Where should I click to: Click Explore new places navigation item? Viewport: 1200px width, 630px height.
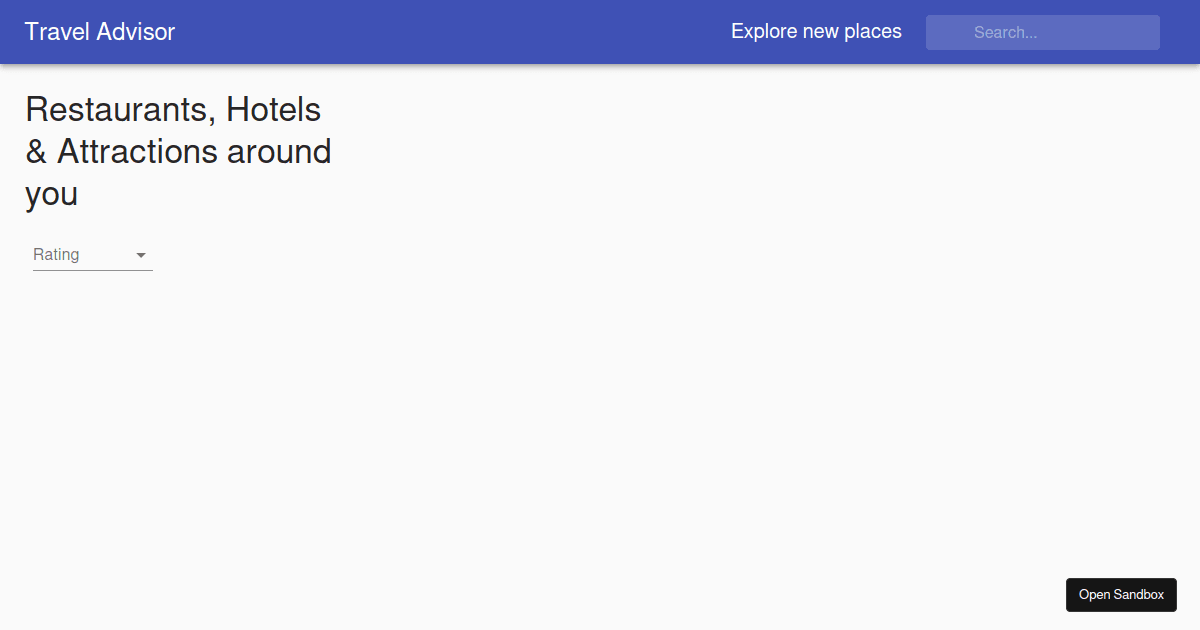[816, 31]
